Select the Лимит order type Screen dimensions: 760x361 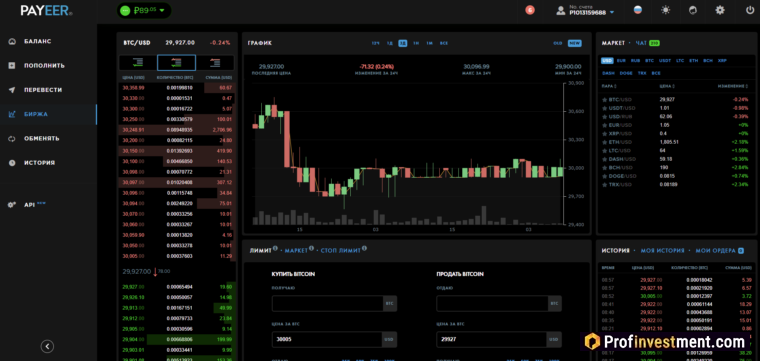(x=260, y=251)
